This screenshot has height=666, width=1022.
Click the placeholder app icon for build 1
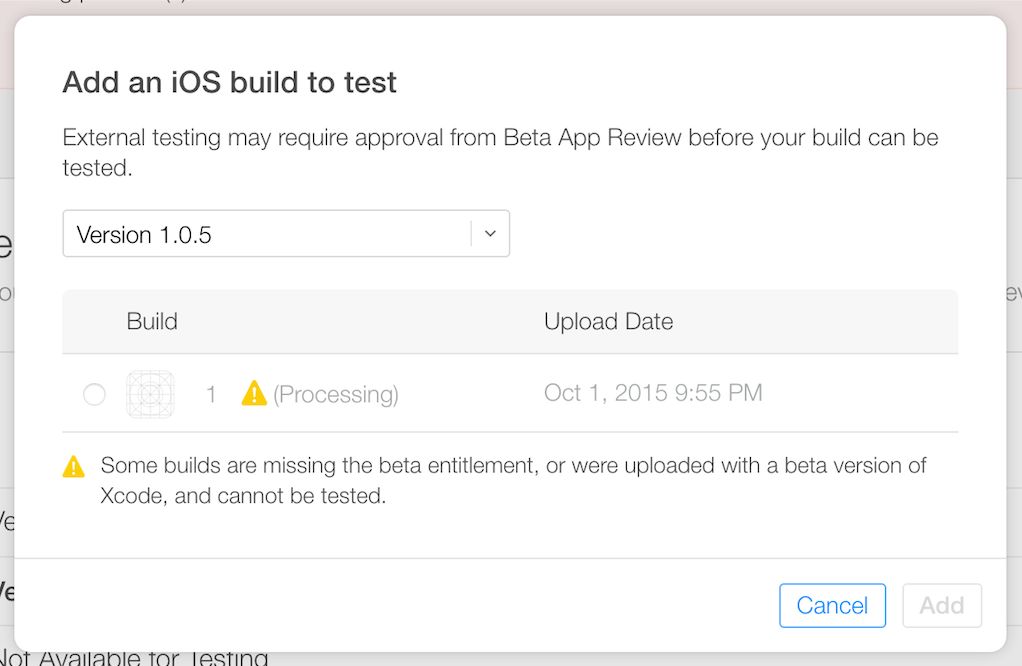(x=151, y=395)
